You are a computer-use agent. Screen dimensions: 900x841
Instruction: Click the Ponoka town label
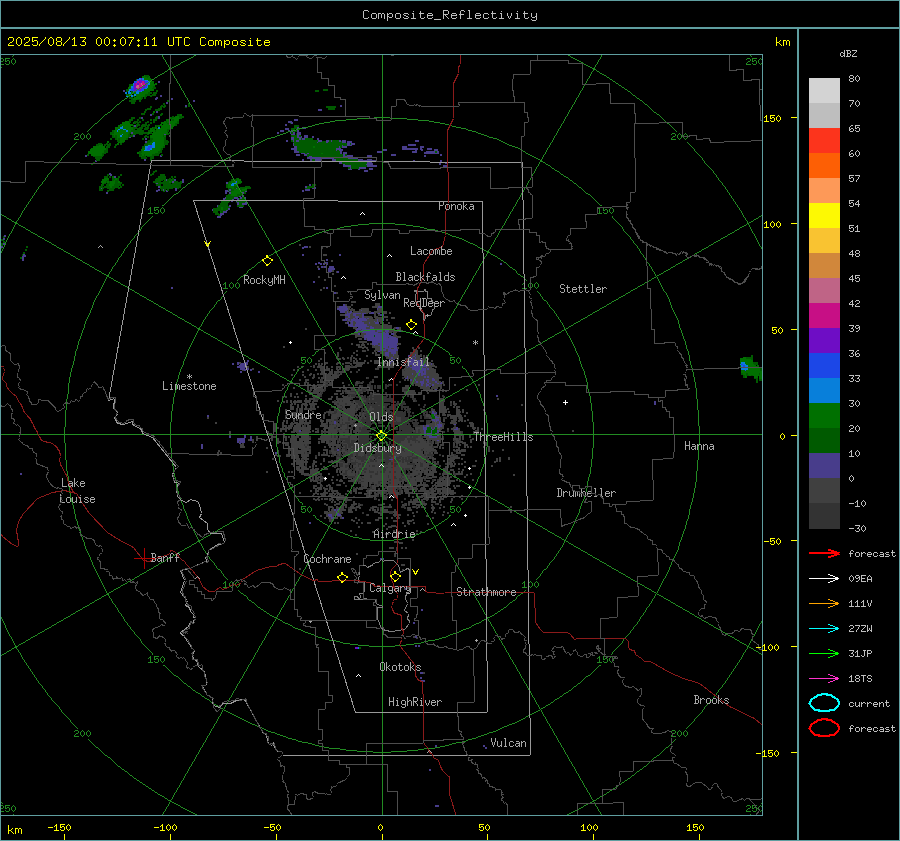(456, 206)
